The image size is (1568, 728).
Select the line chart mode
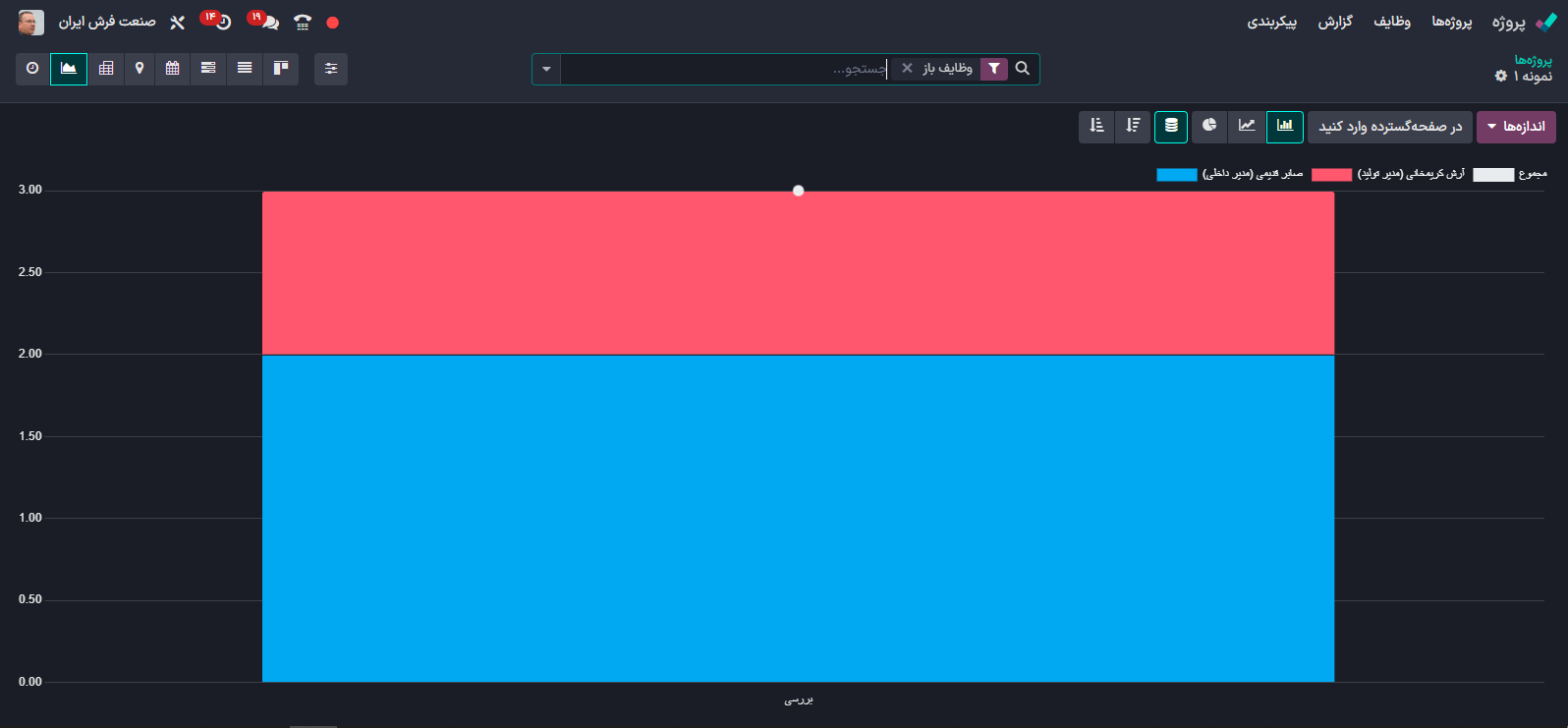tap(1247, 126)
